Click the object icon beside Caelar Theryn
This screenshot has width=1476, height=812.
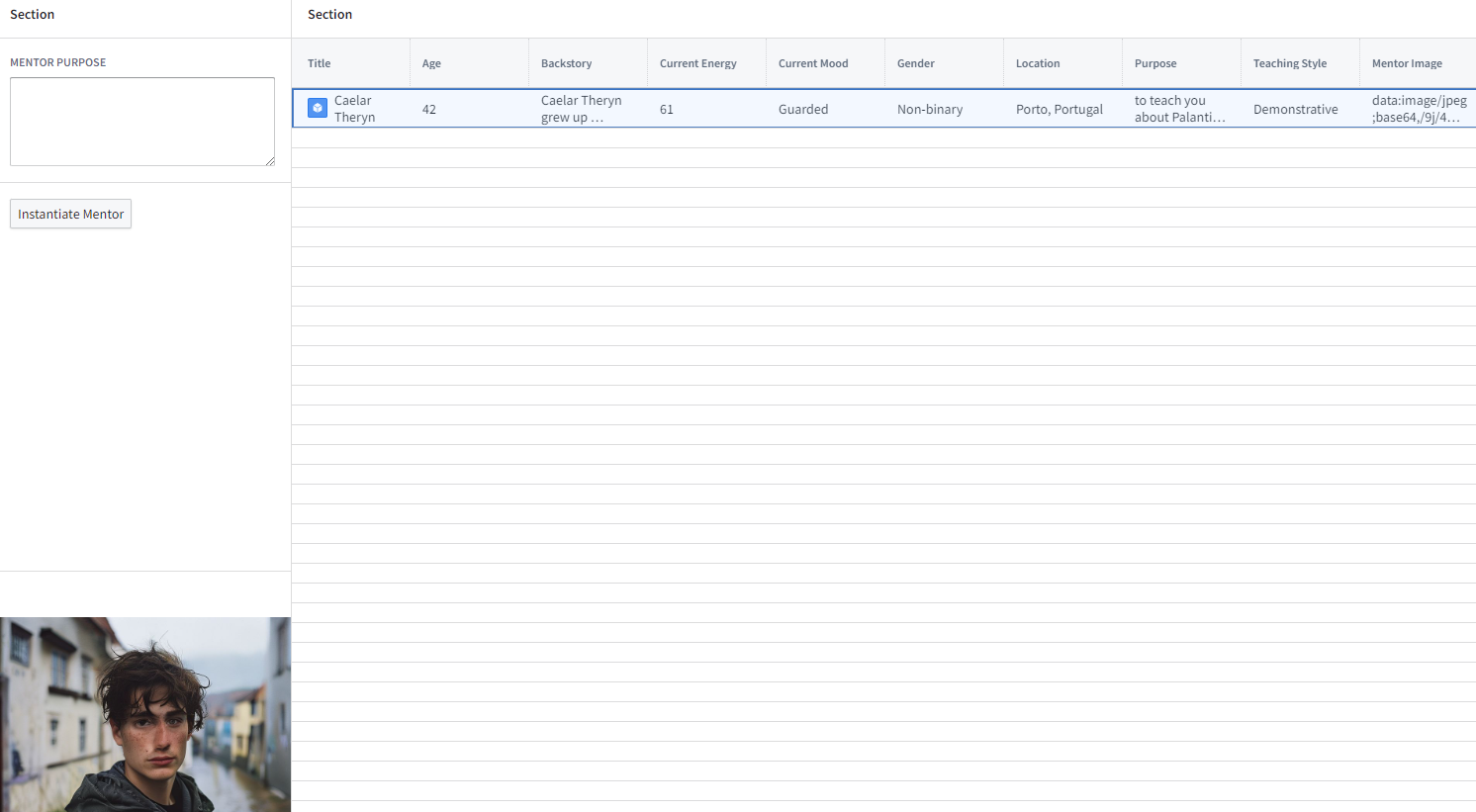pos(318,108)
